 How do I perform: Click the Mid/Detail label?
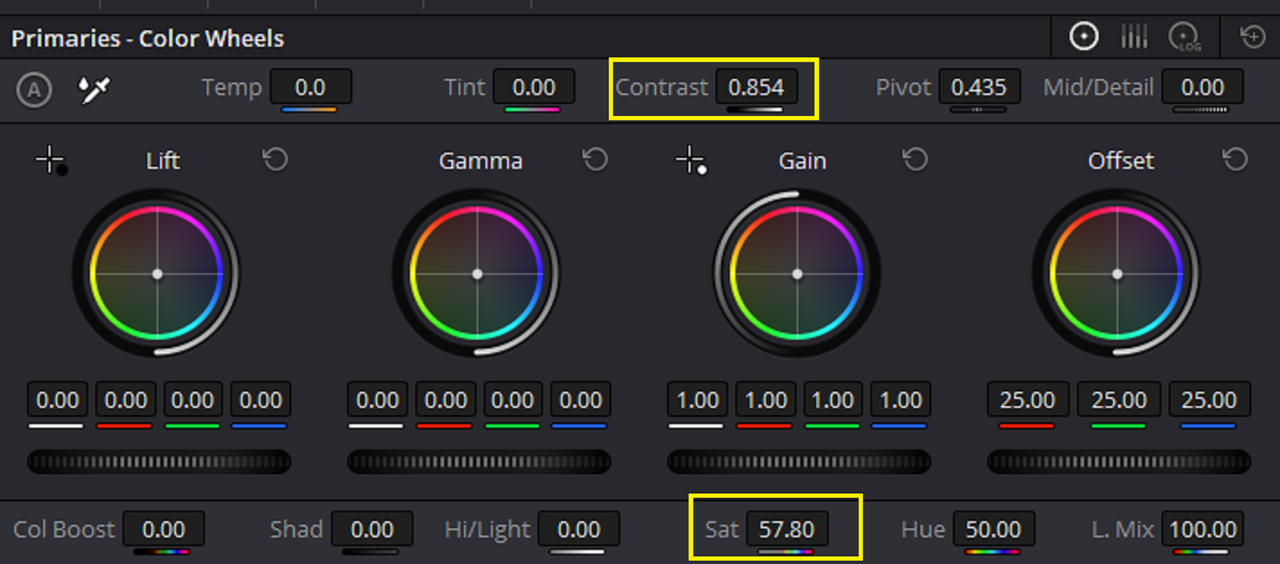click(1098, 87)
